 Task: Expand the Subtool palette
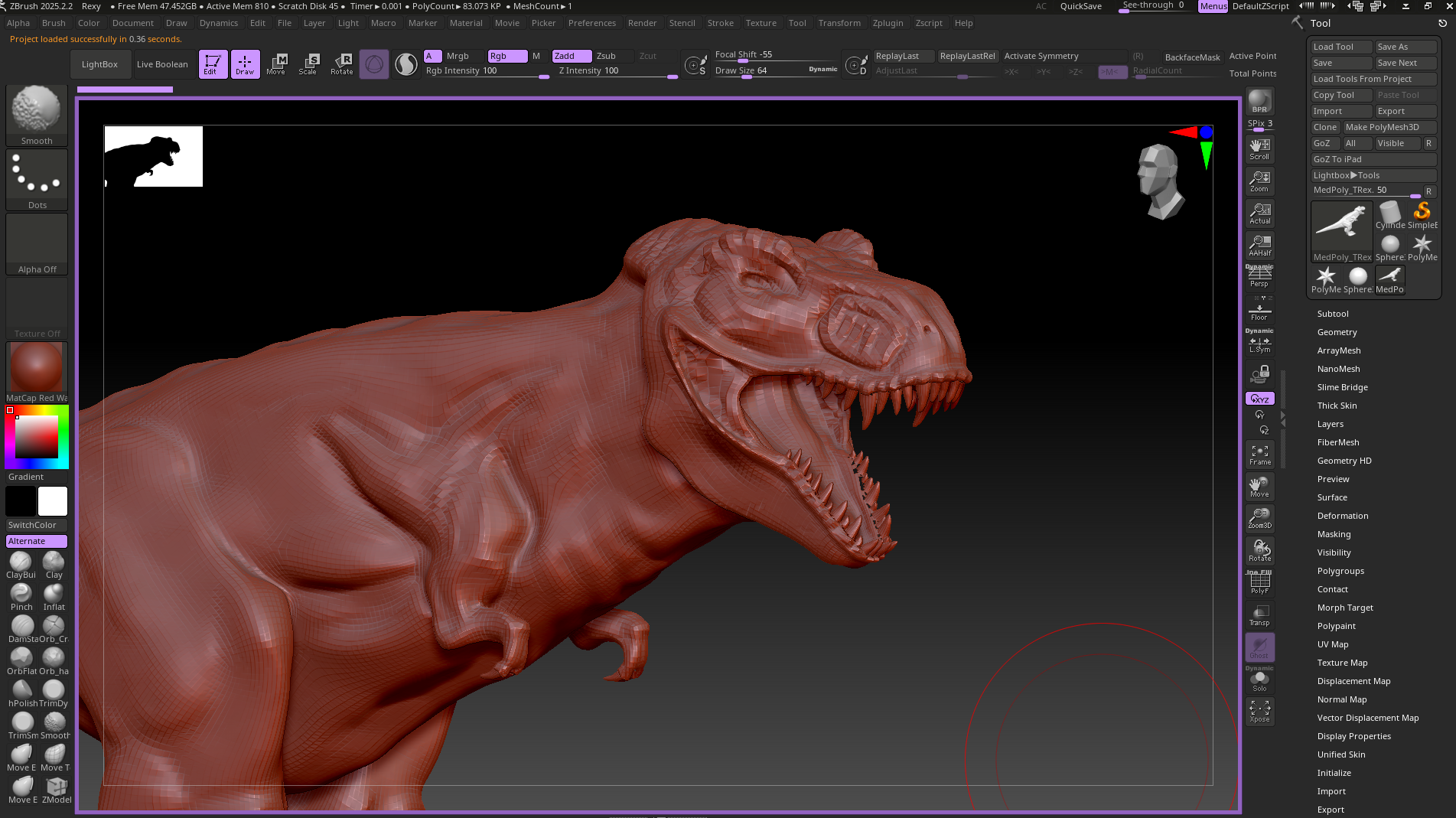pos(1333,314)
